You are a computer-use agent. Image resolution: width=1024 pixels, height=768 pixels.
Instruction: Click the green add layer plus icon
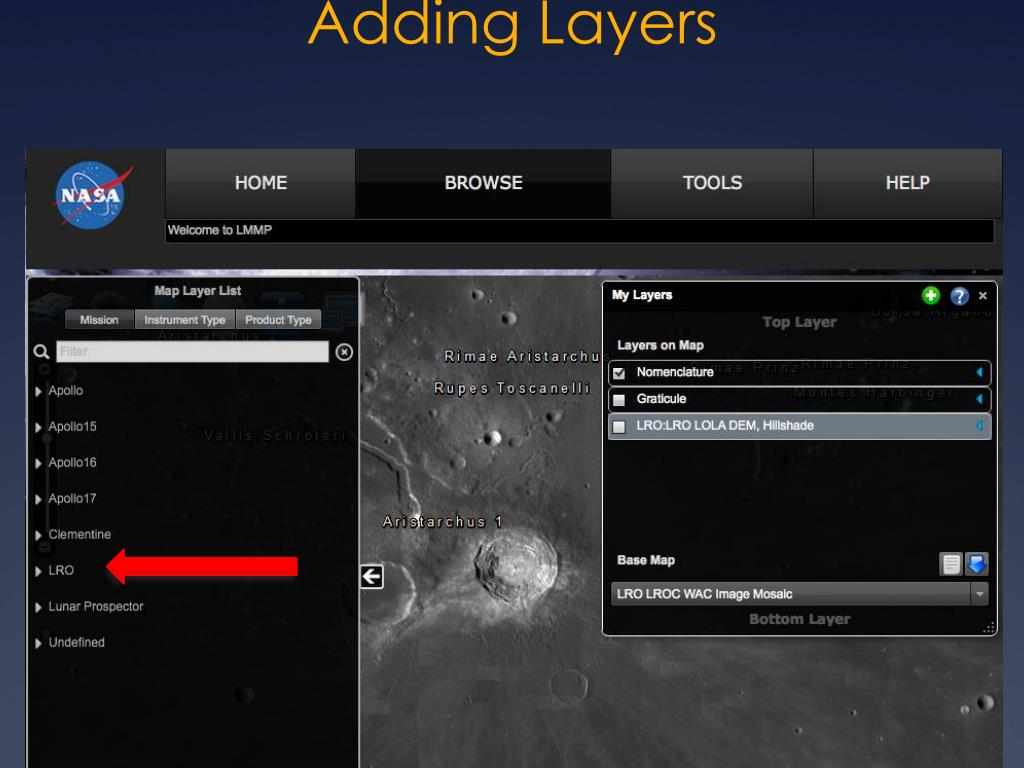tap(931, 296)
